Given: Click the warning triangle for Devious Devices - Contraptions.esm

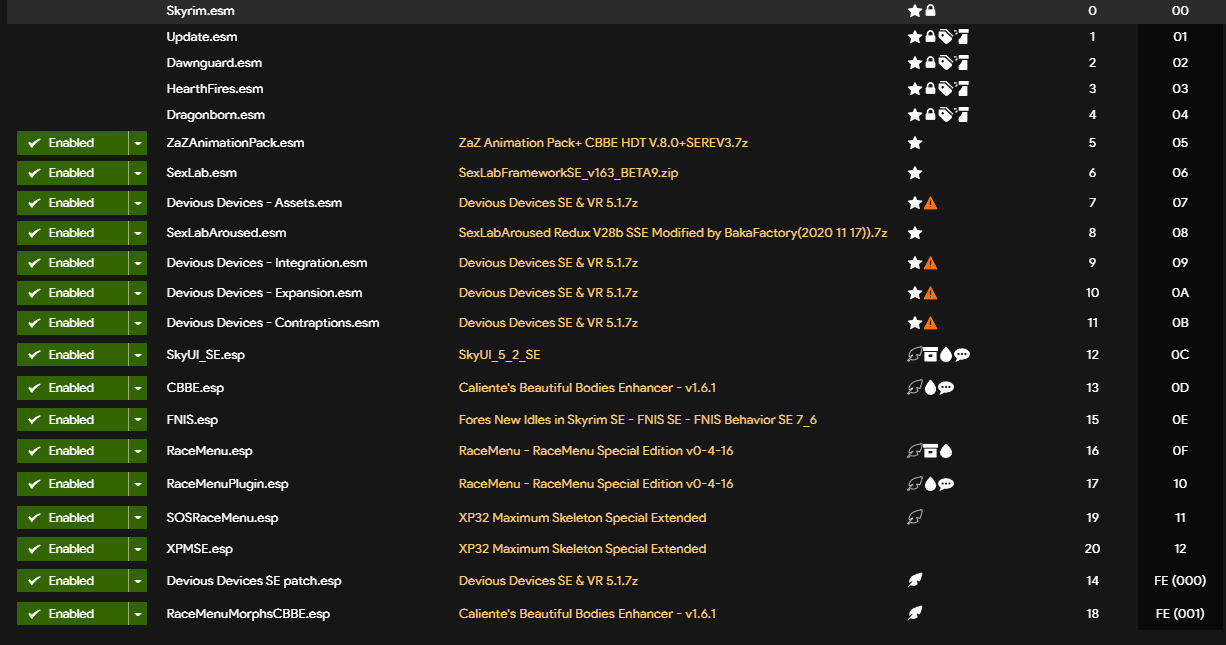Looking at the screenshot, I should point(930,323).
